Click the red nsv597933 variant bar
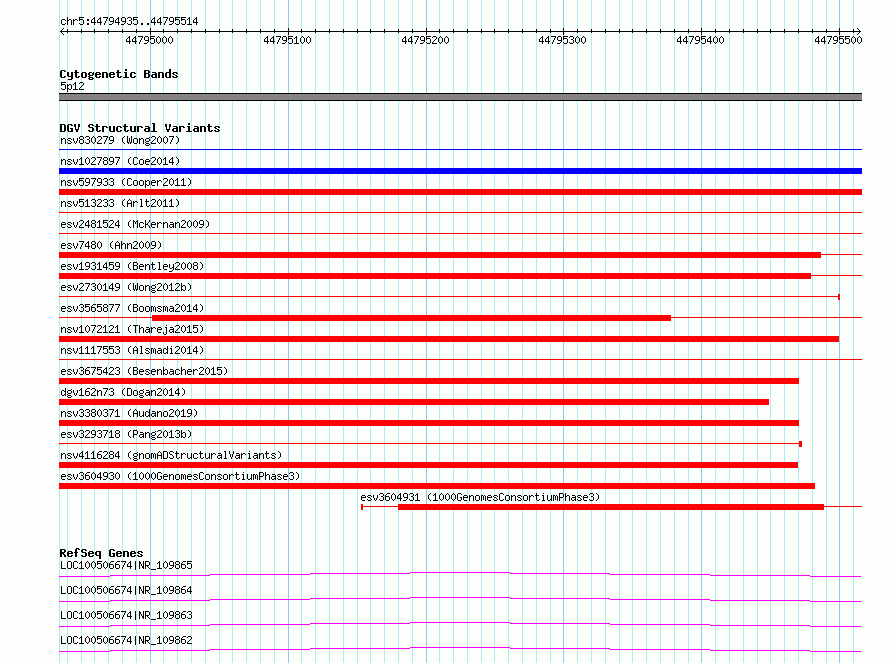Image resolution: width=890 pixels, height=663 pixels. pos(460,192)
